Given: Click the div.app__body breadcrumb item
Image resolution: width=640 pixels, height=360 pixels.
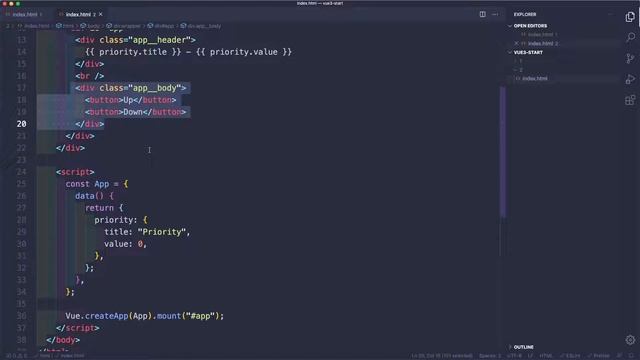Looking at the screenshot, I should 201,26.
